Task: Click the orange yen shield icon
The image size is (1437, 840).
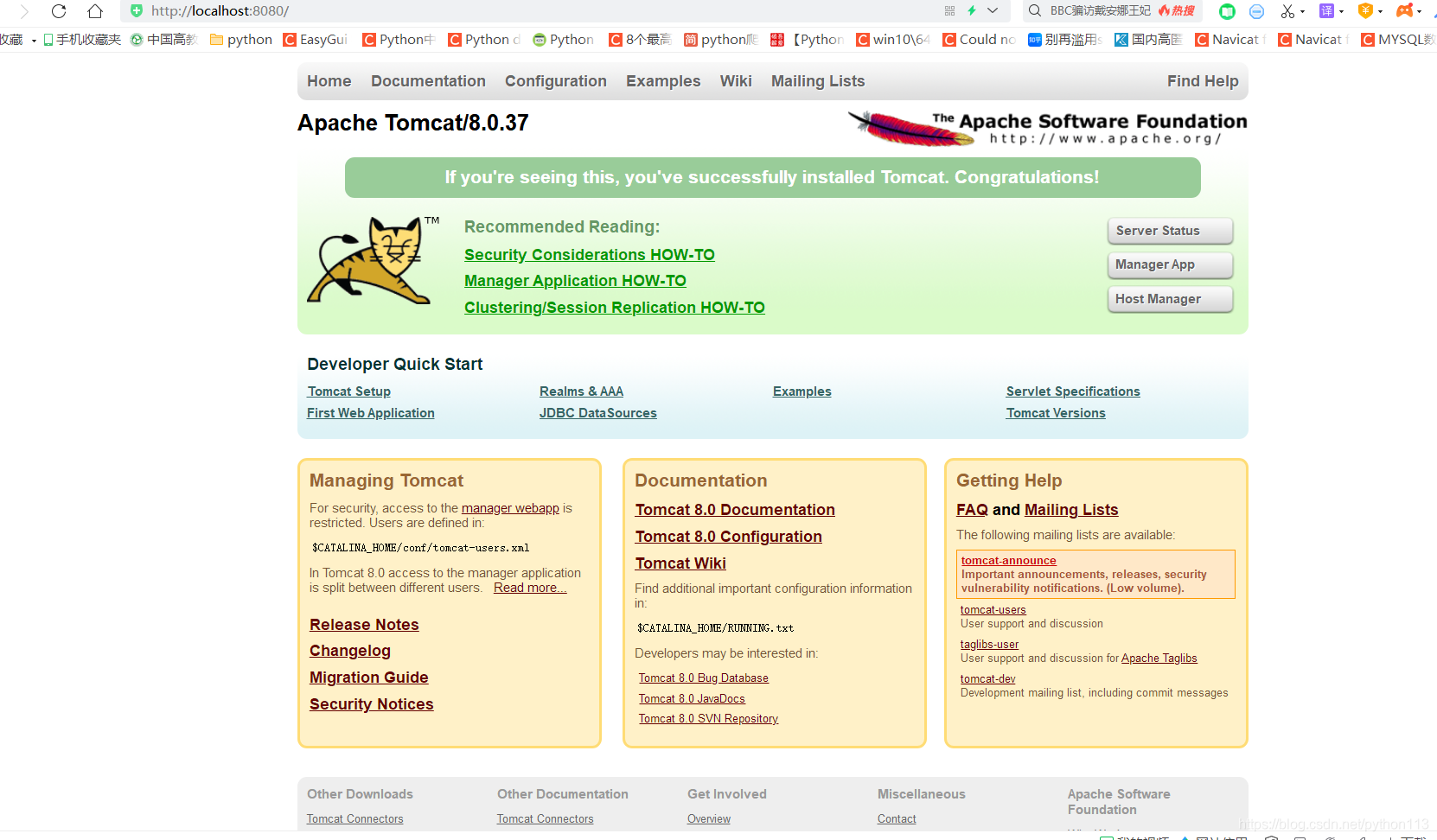Action: tap(1366, 11)
